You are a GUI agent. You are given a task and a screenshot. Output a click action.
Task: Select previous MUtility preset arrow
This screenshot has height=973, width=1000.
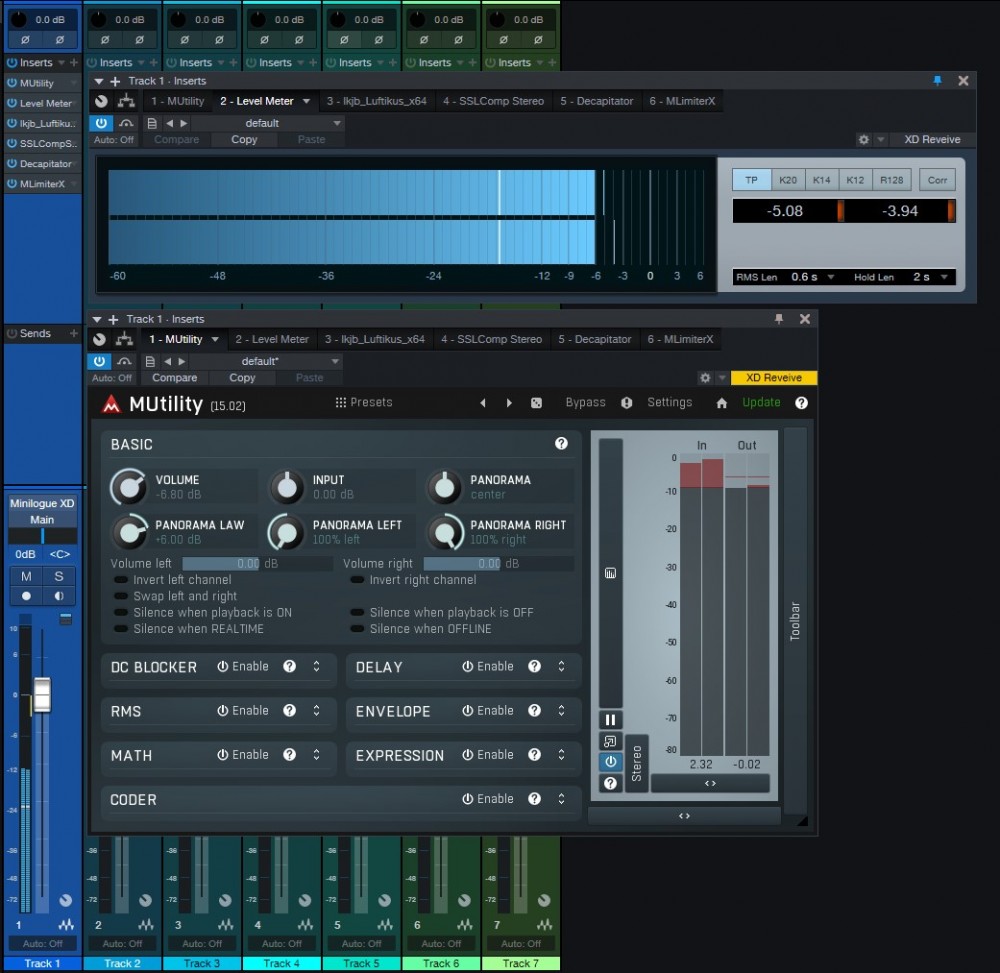click(483, 403)
